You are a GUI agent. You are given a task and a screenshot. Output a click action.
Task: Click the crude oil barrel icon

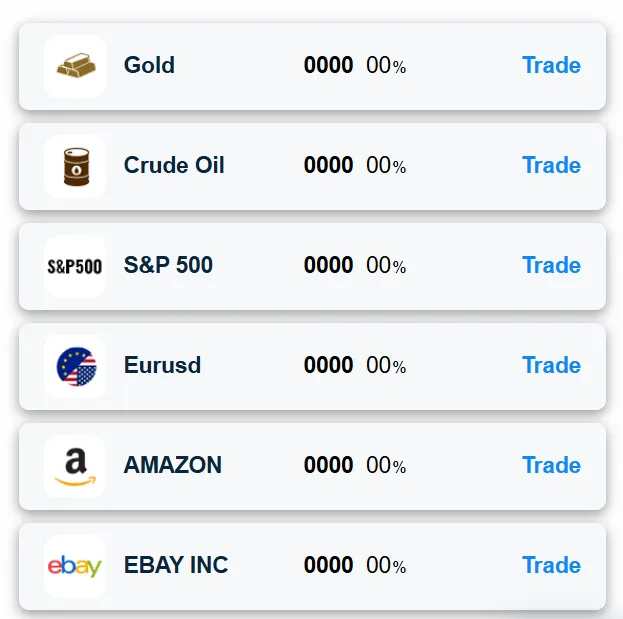coord(75,166)
